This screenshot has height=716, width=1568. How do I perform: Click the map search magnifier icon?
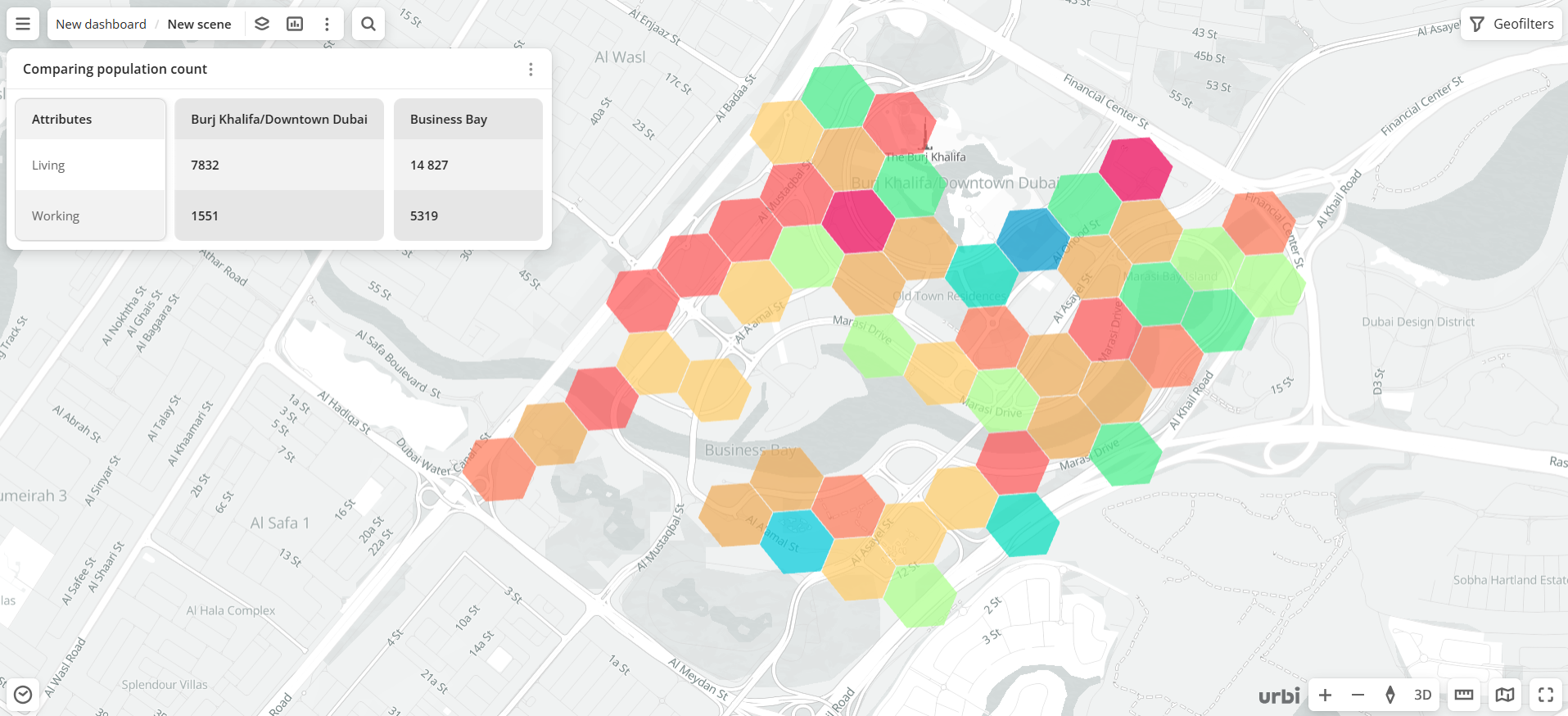[x=368, y=24]
